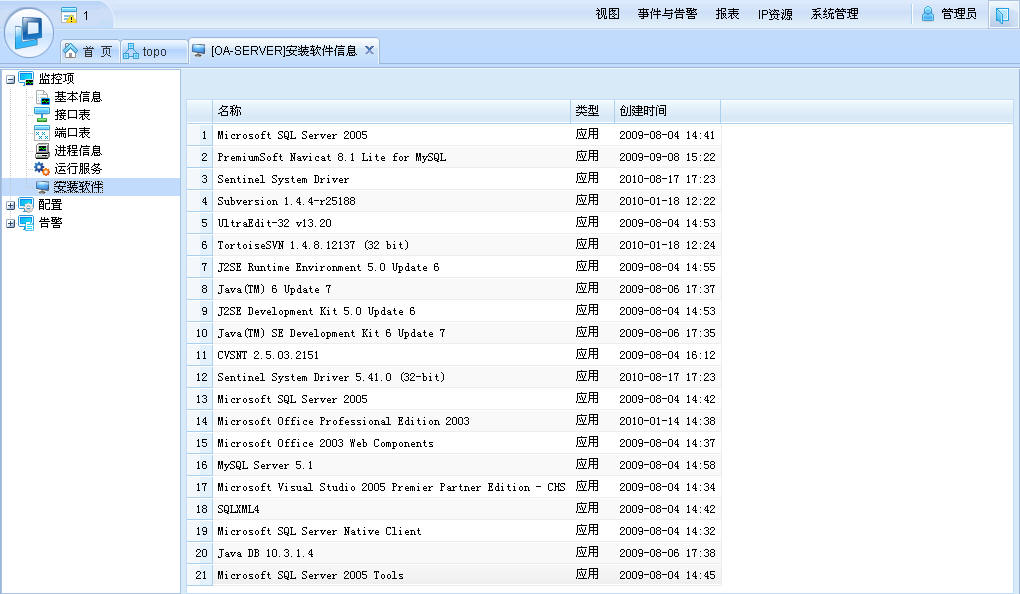Click the 2010-01-14 14:38 timestamp cell
1020x594 pixels.
click(667, 421)
